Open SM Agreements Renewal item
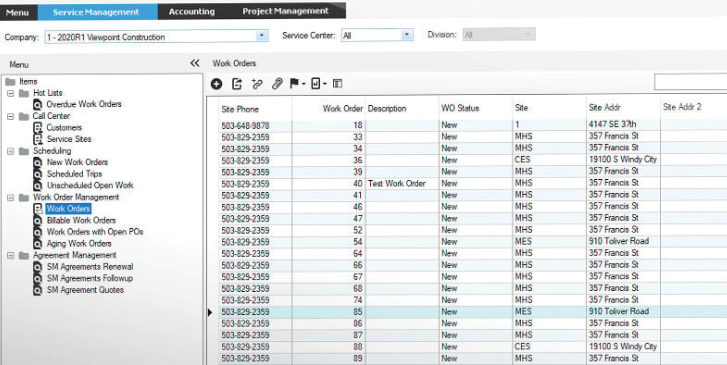Image resolution: width=727 pixels, height=365 pixels. coord(90,267)
